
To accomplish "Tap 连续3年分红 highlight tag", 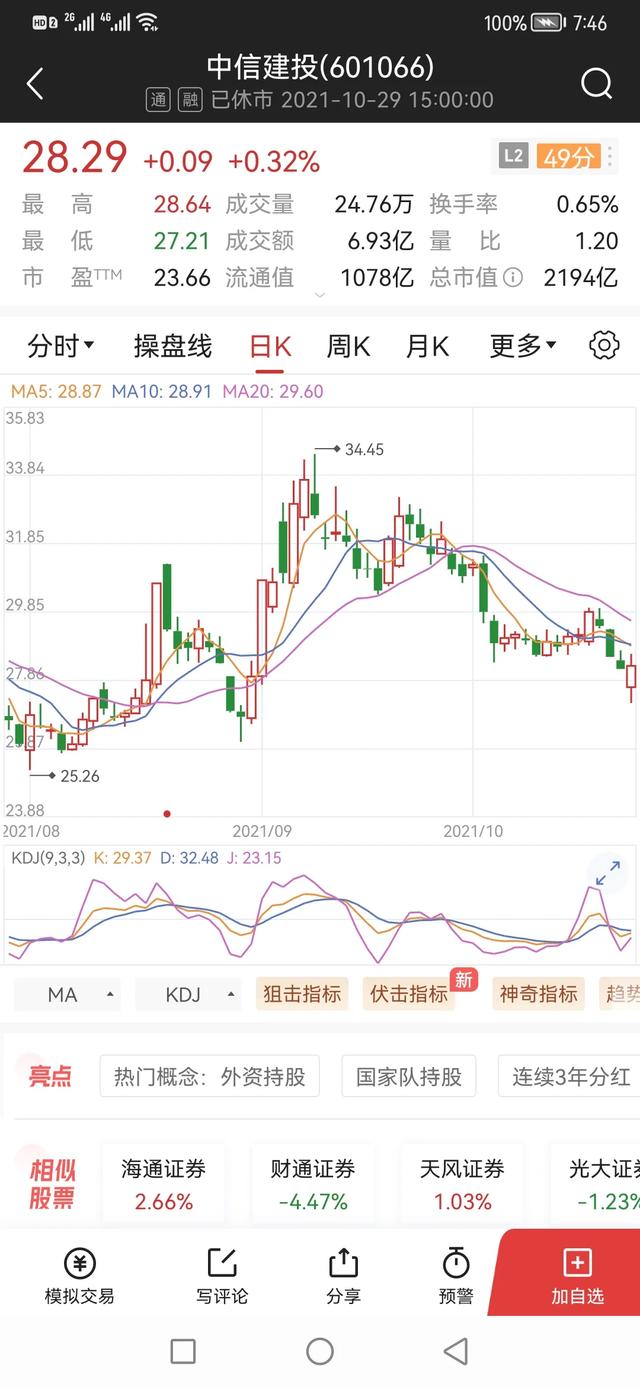I will (570, 1077).
